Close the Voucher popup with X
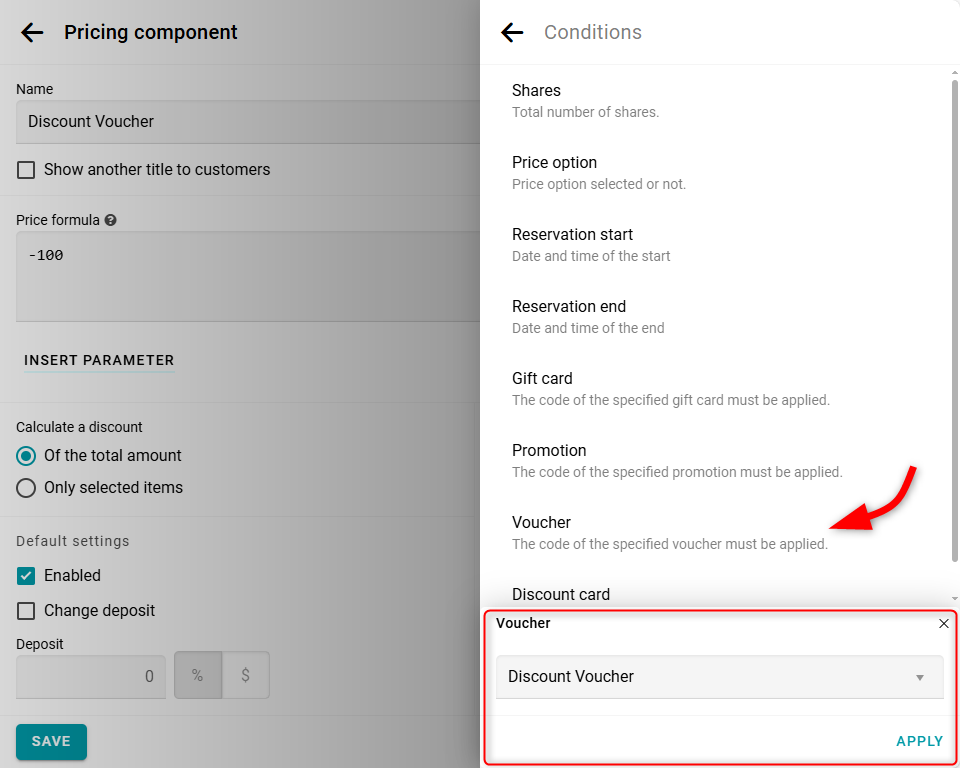Screen dimensions: 960x768 click(x=944, y=623)
